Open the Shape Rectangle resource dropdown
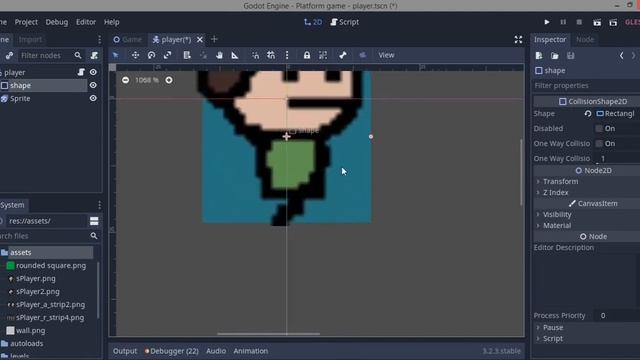 click(617, 114)
